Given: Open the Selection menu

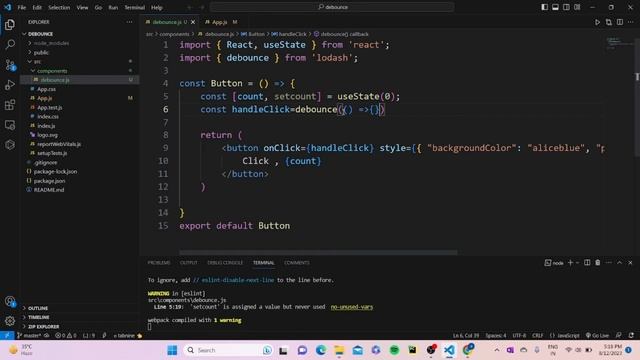Looking at the screenshot, I should 59,7.
